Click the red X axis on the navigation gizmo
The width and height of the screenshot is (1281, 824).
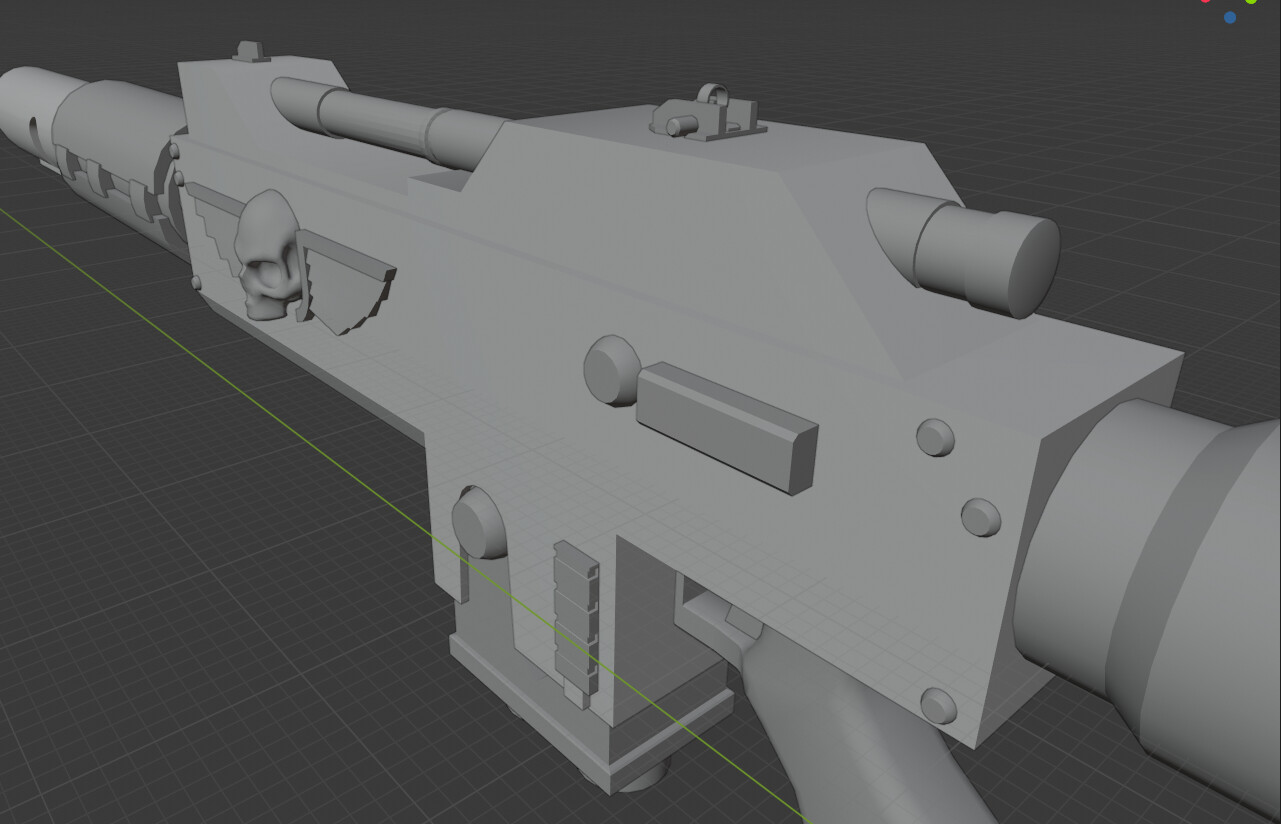[x=1205, y=3]
